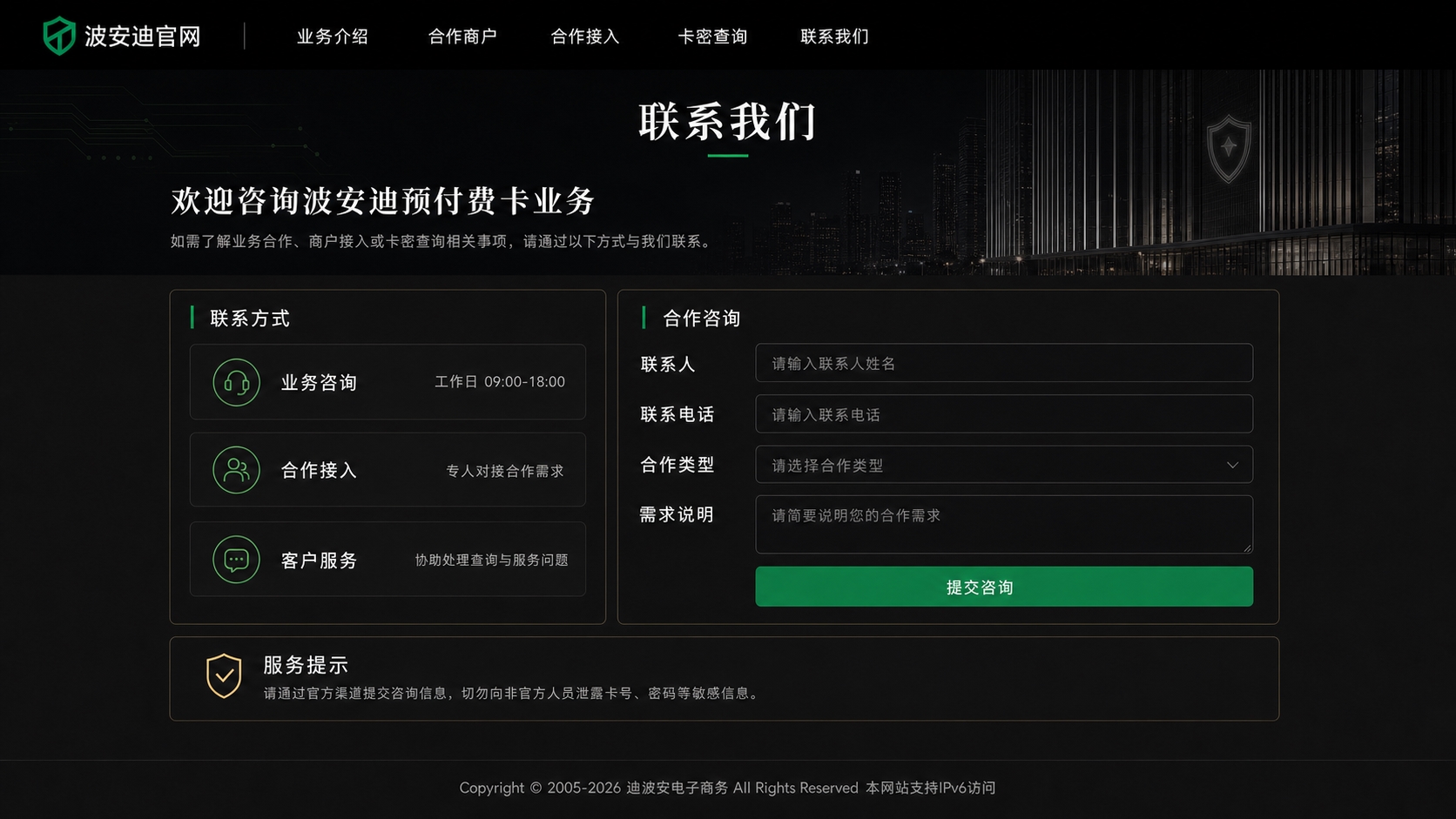1456x819 pixels.
Task: Click the 服务提示 heading
Action: pyautogui.click(x=306, y=665)
